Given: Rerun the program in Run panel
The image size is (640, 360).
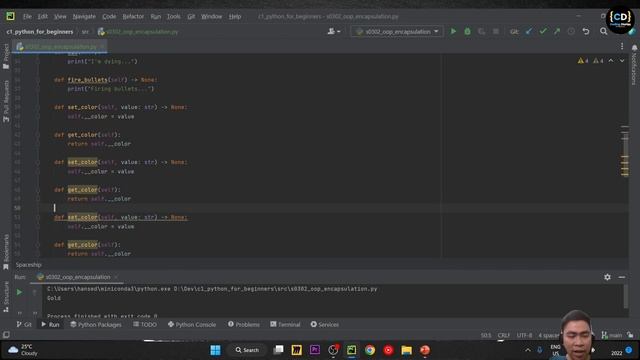Looking at the screenshot, I should (19, 292).
